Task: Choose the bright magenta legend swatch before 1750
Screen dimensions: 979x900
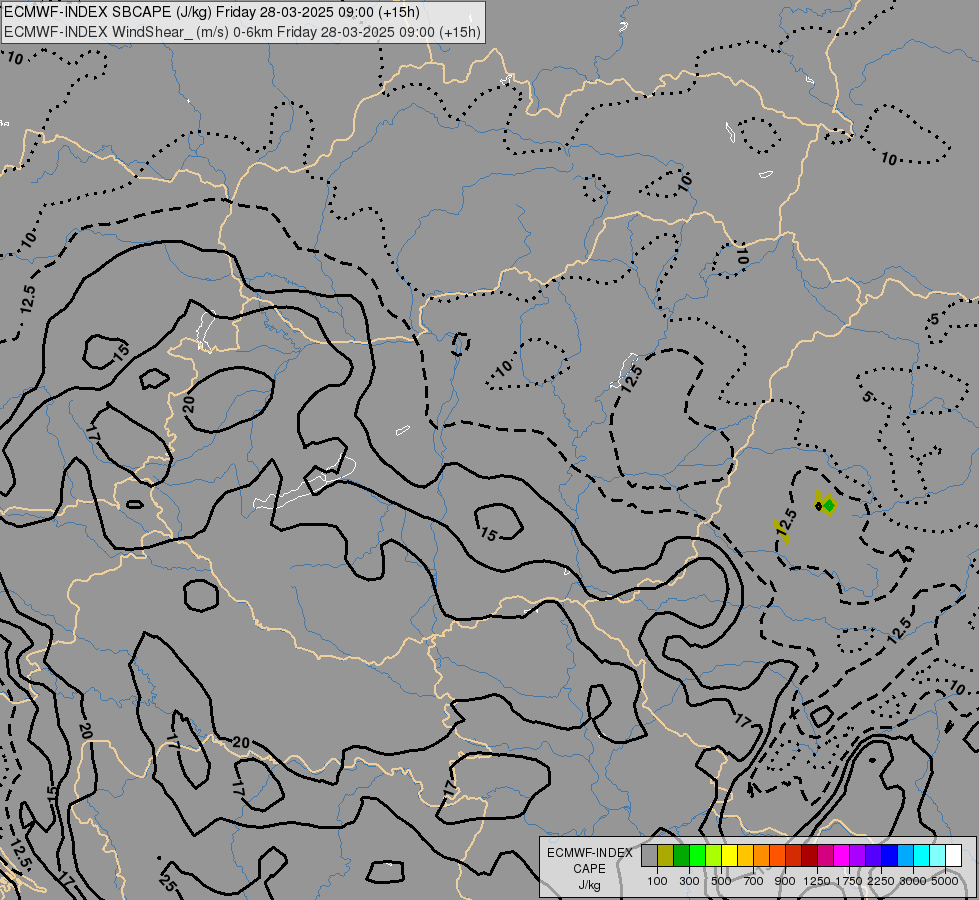Action: pos(842,856)
